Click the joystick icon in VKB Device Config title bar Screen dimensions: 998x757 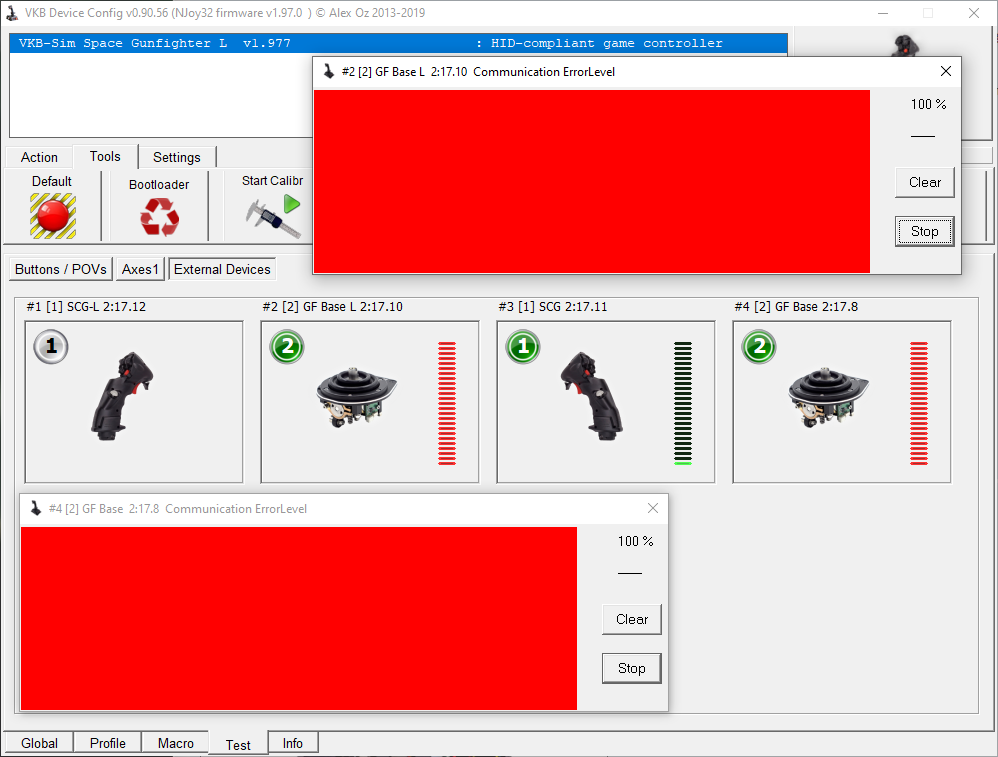click(x=12, y=13)
